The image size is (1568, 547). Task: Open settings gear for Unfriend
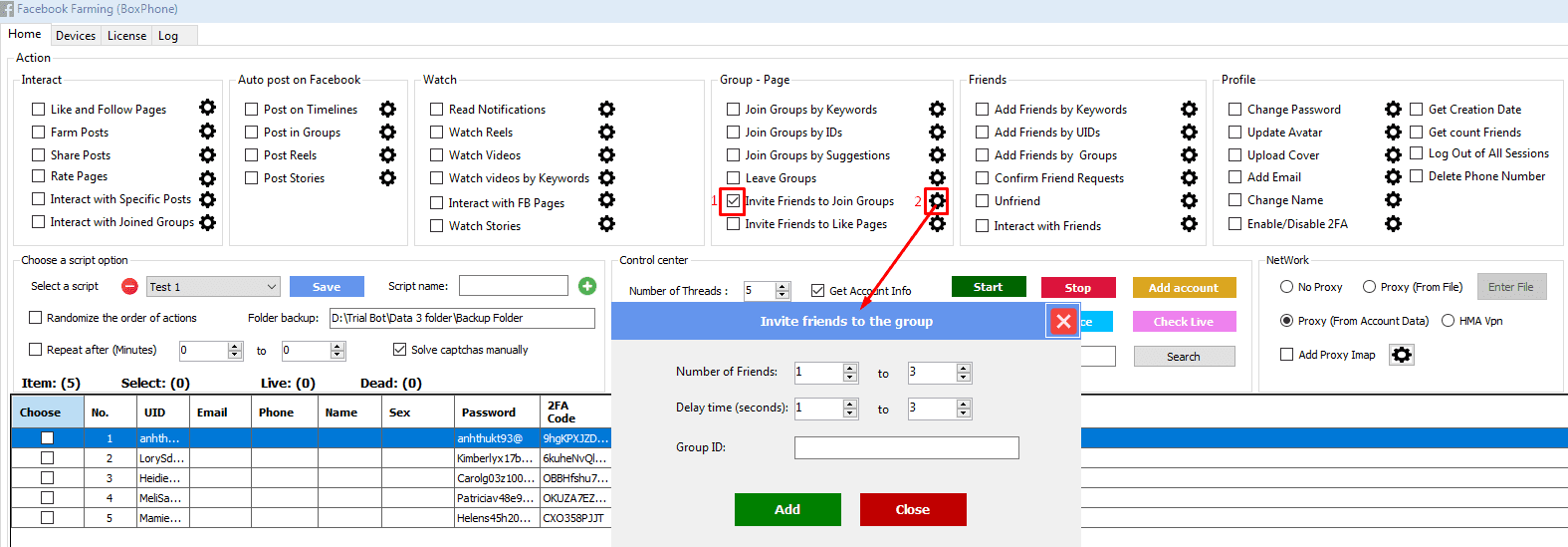tap(1189, 200)
